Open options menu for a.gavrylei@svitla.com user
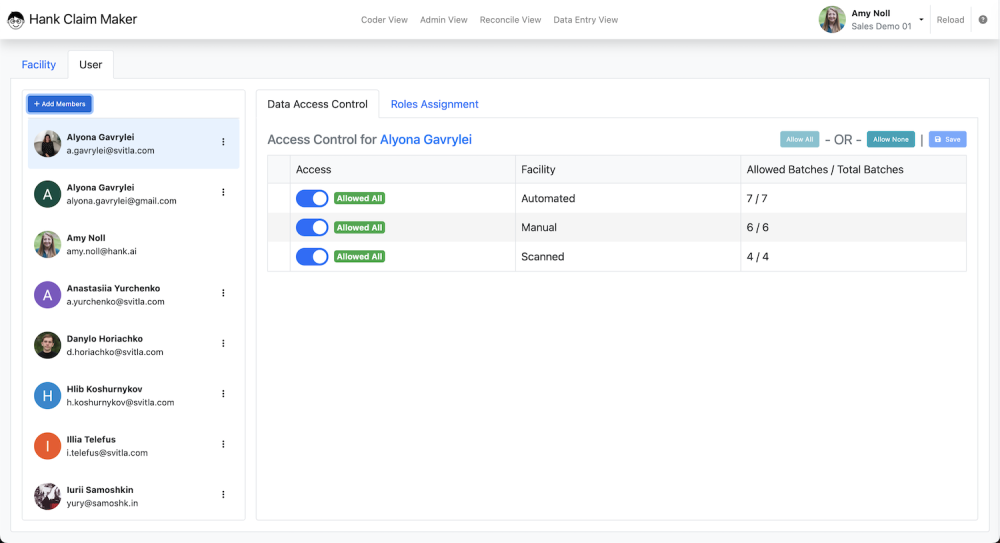The width and height of the screenshot is (1000, 543). click(x=223, y=142)
